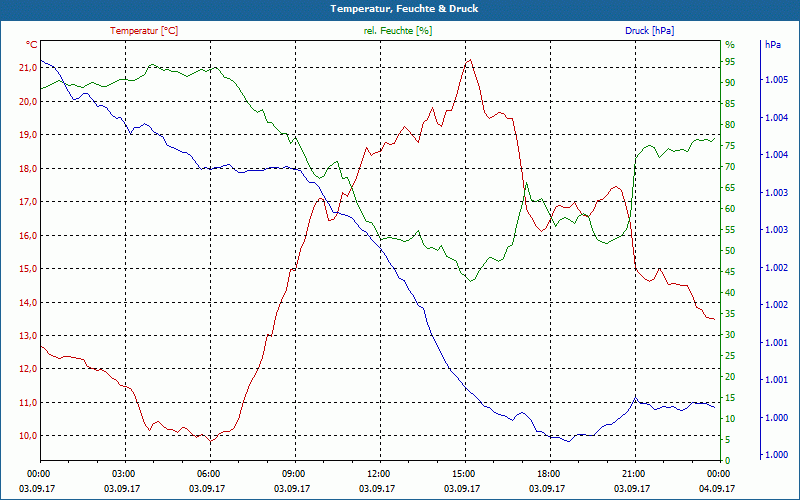Click the '95' humidity axis value
800x500 pixels.
point(730,62)
